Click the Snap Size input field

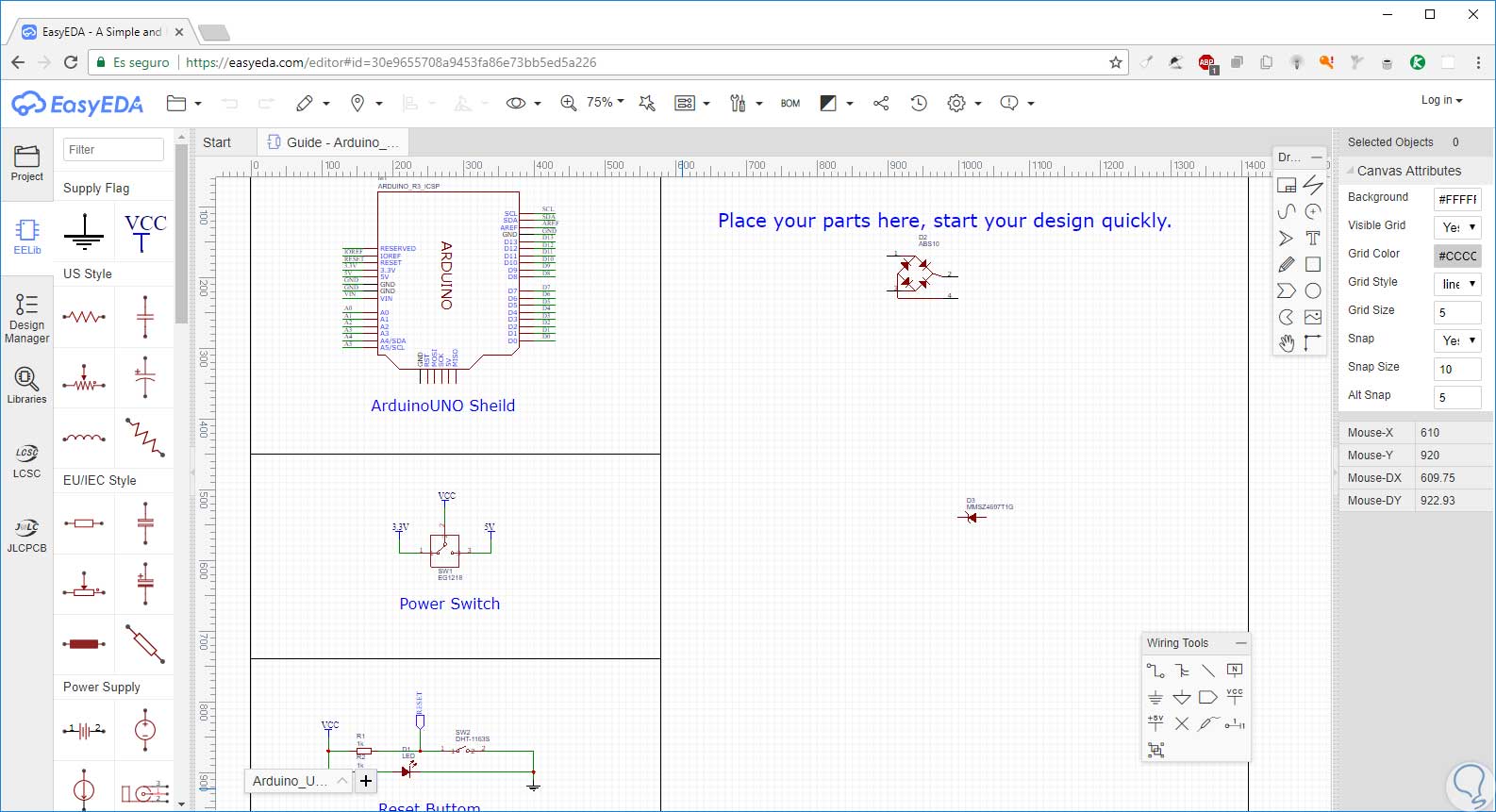[x=1457, y=369]
